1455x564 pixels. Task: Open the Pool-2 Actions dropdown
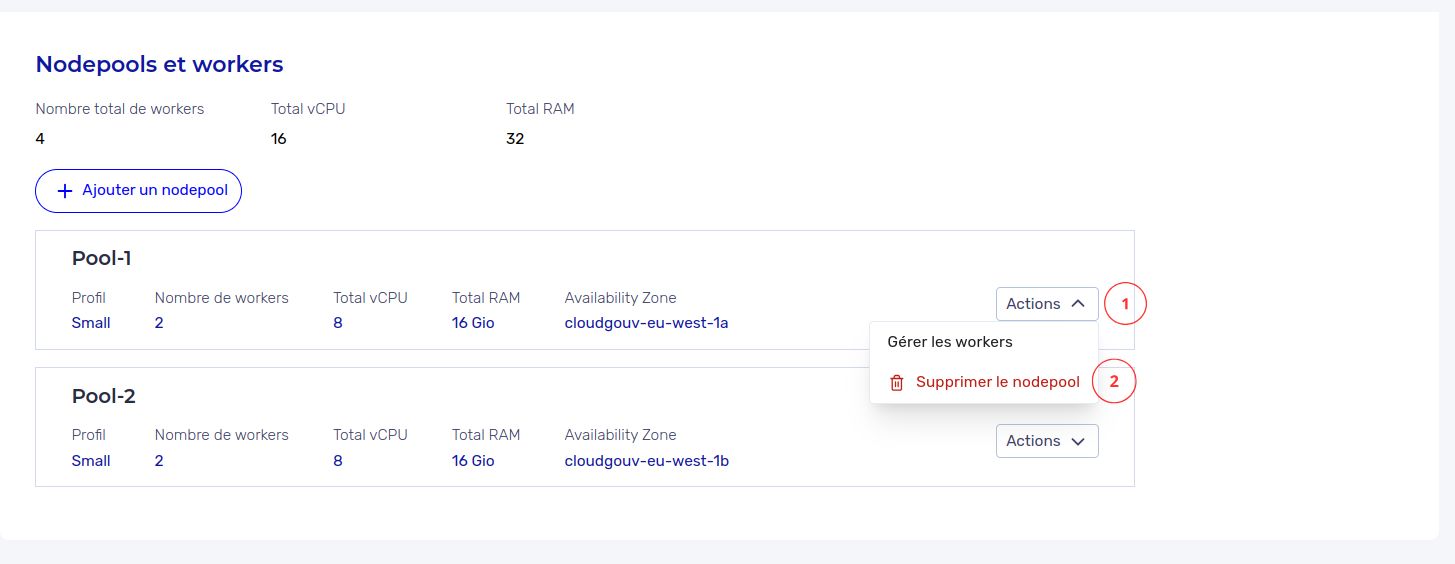pyautogui.click(x=1047, y=441)
